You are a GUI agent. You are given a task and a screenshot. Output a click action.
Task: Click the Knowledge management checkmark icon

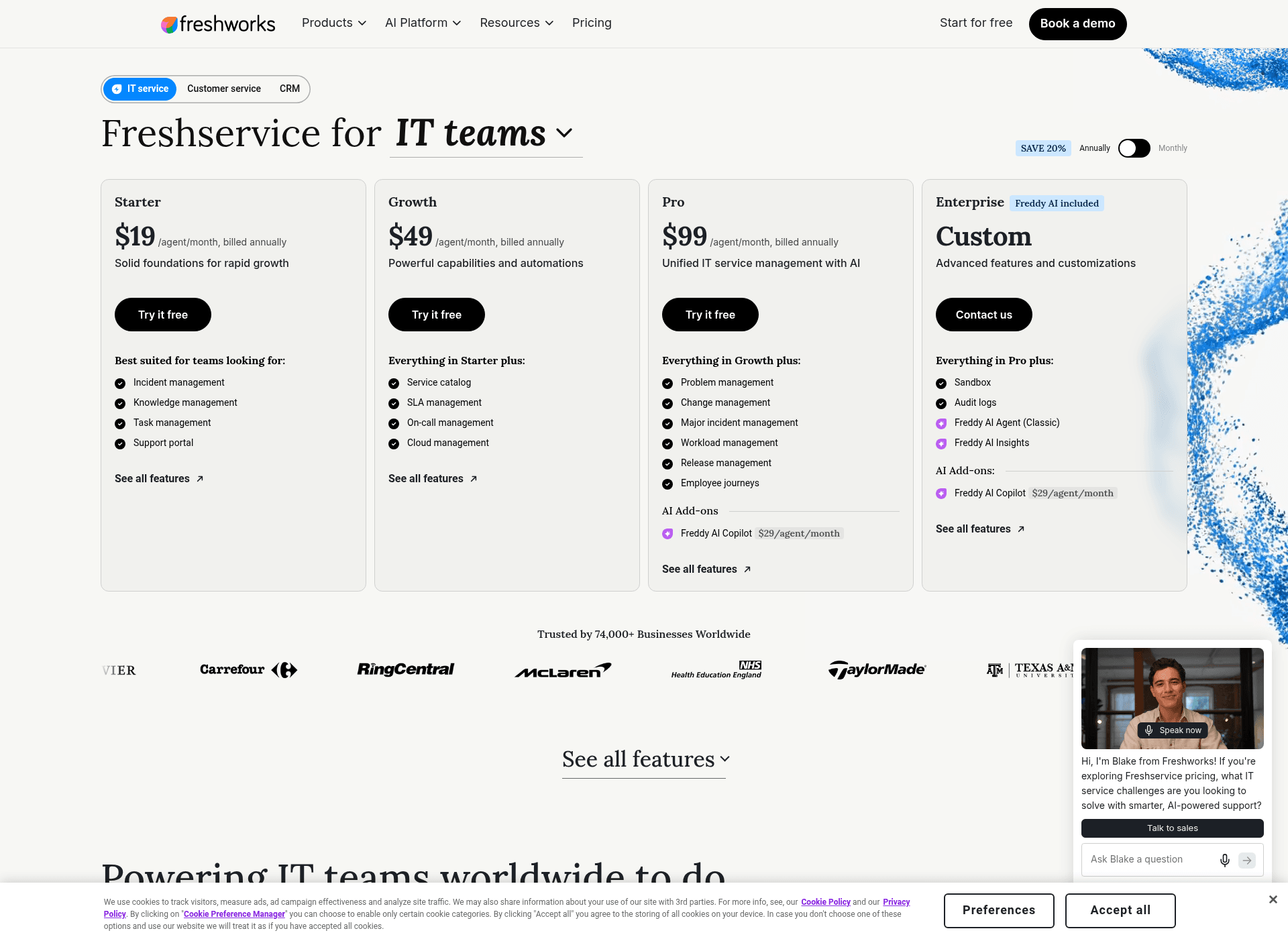[120, 404]
